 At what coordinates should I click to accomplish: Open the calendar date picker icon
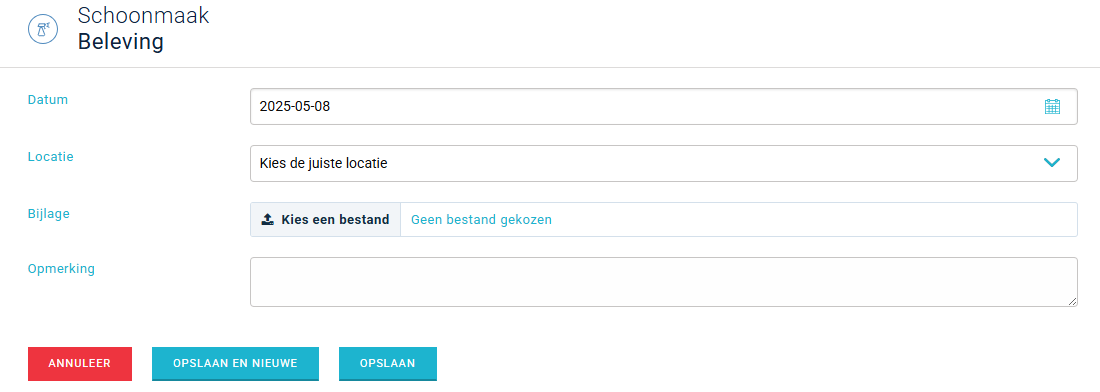coord(1052,107)
